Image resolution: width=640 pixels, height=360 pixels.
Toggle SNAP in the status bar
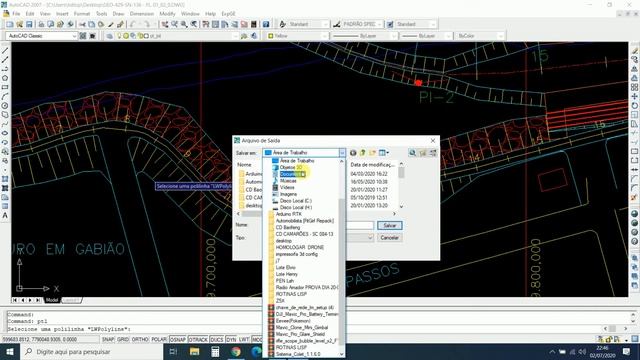click(x=108, y=340)
